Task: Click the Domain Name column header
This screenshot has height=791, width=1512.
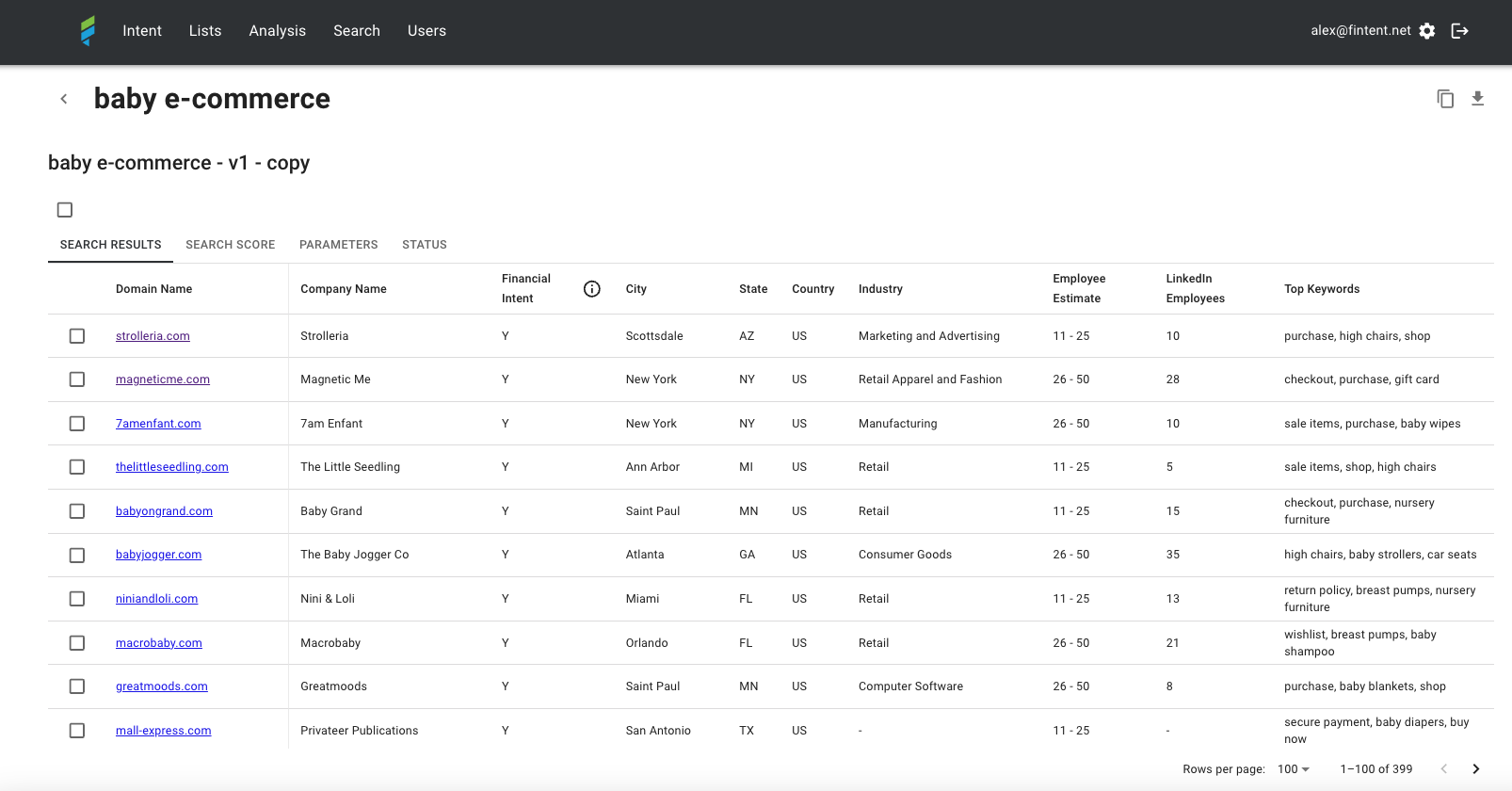Action: point(154,289)
